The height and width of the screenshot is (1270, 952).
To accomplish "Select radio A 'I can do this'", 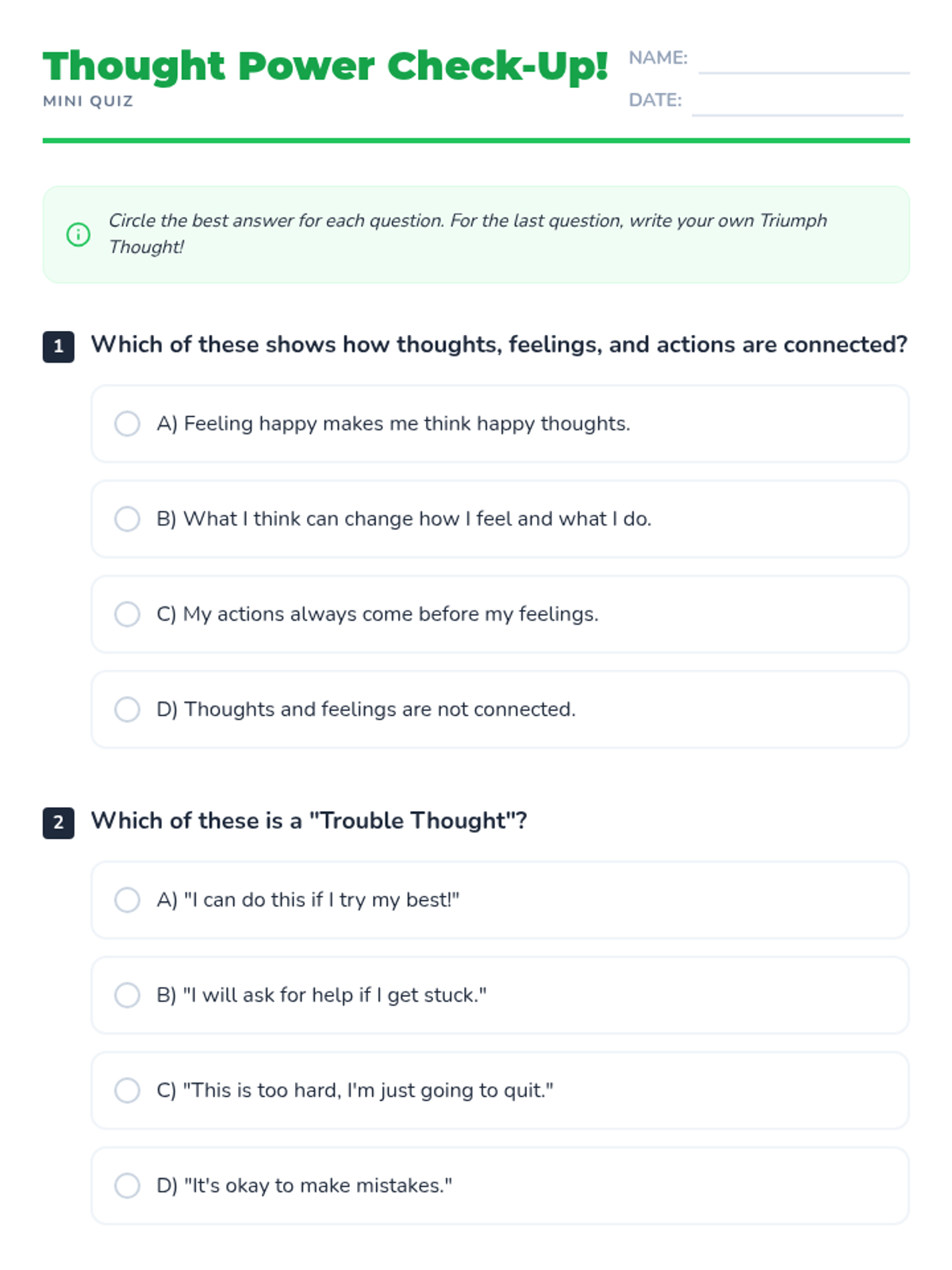I will [x=127, y=900].
